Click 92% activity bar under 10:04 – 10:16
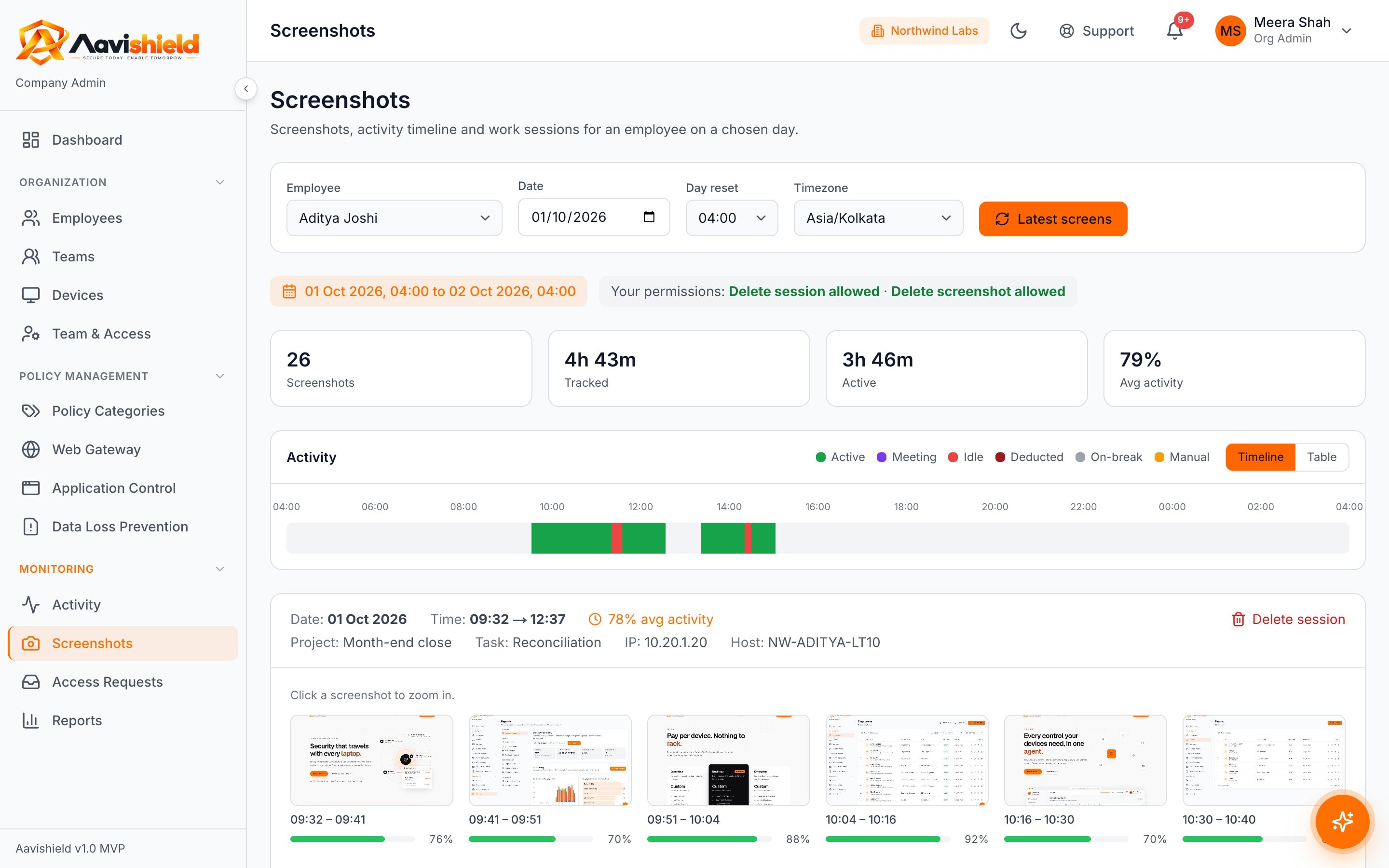 (887, 839)
